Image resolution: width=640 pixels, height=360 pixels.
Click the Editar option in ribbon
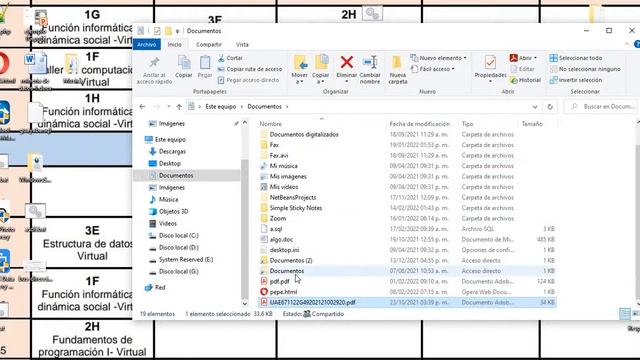[522, 69]
